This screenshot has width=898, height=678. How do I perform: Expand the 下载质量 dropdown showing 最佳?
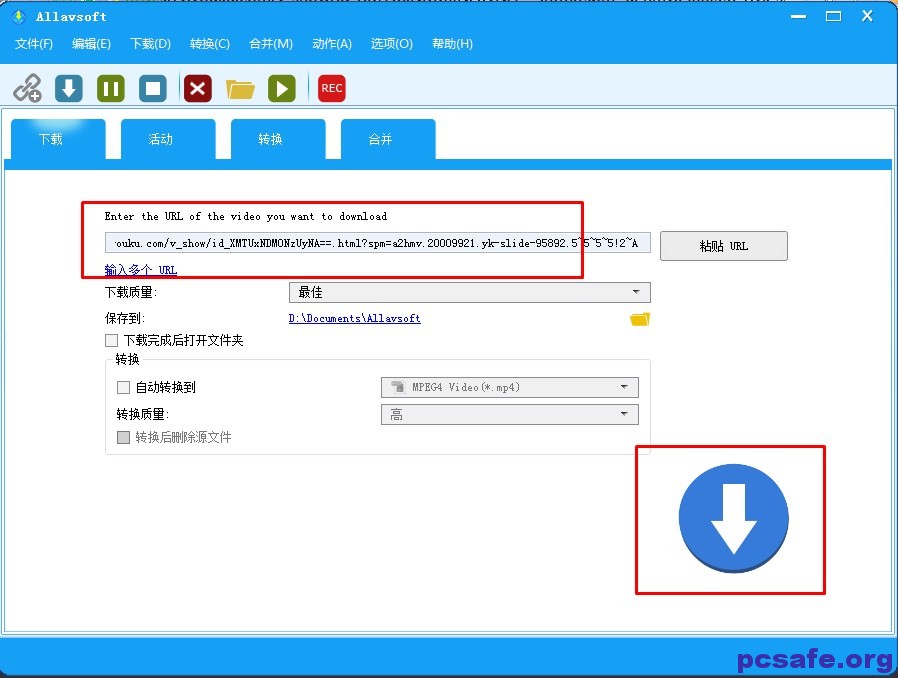[x=469, y=292]
